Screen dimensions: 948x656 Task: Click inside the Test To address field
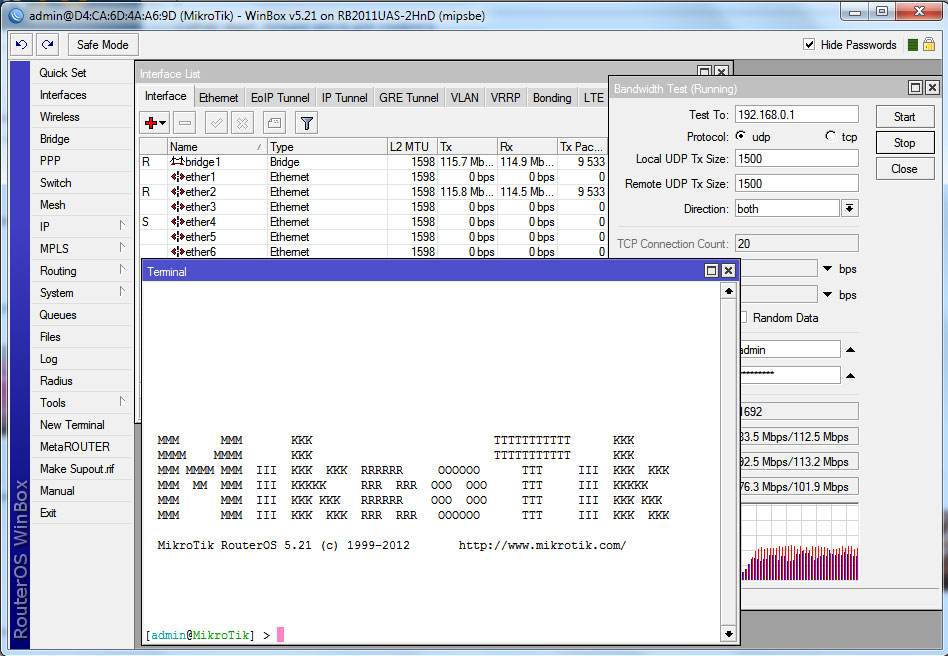(795, 114)
